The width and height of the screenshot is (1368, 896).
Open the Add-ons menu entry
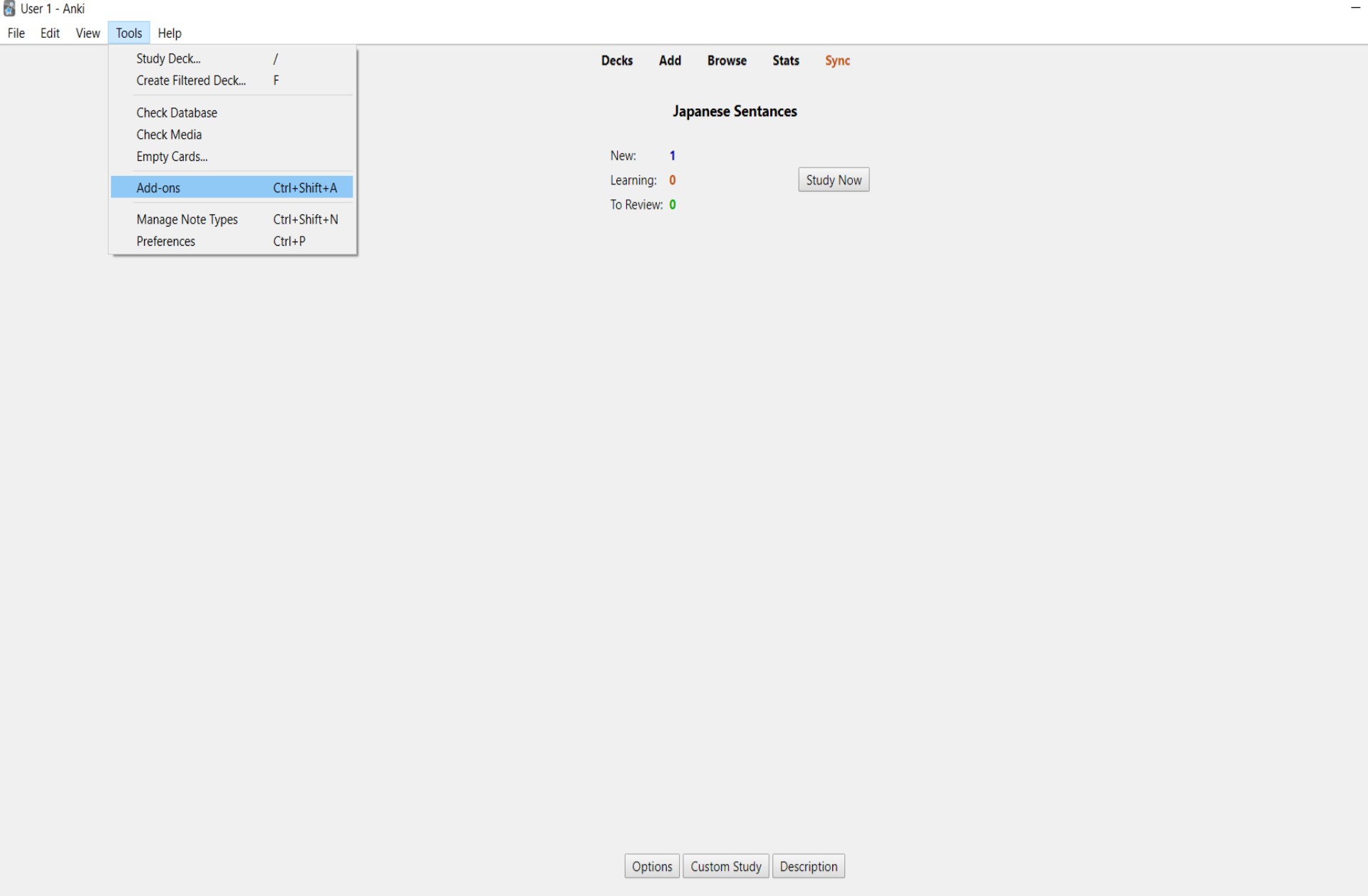158,188
